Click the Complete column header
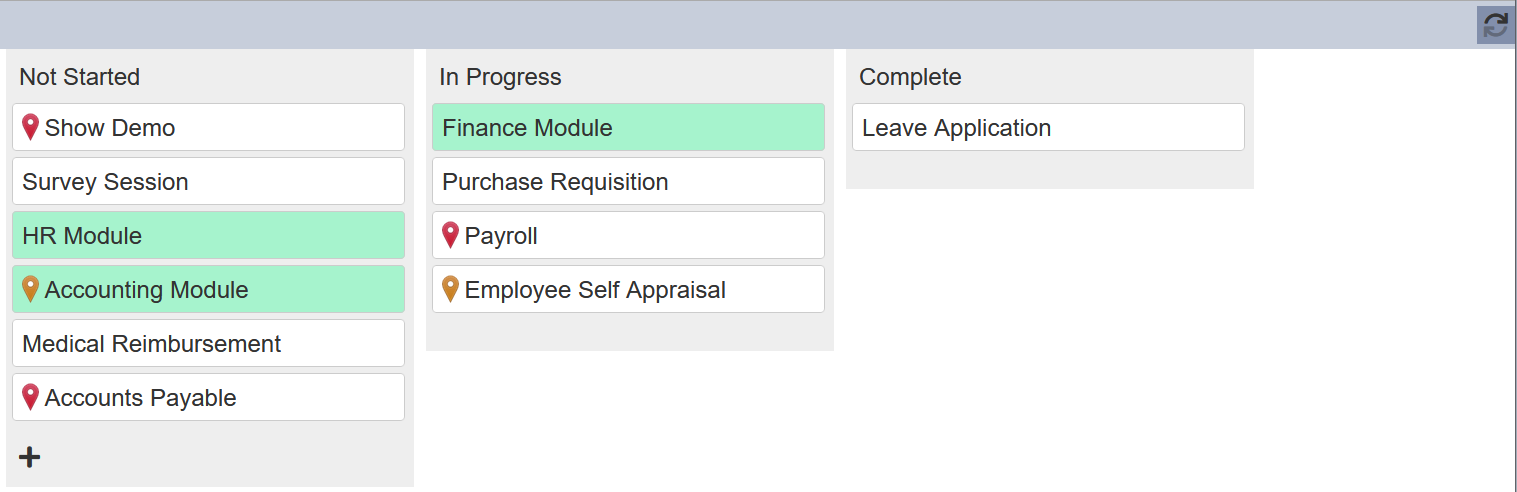The image size is (1517, 492). 910,77
